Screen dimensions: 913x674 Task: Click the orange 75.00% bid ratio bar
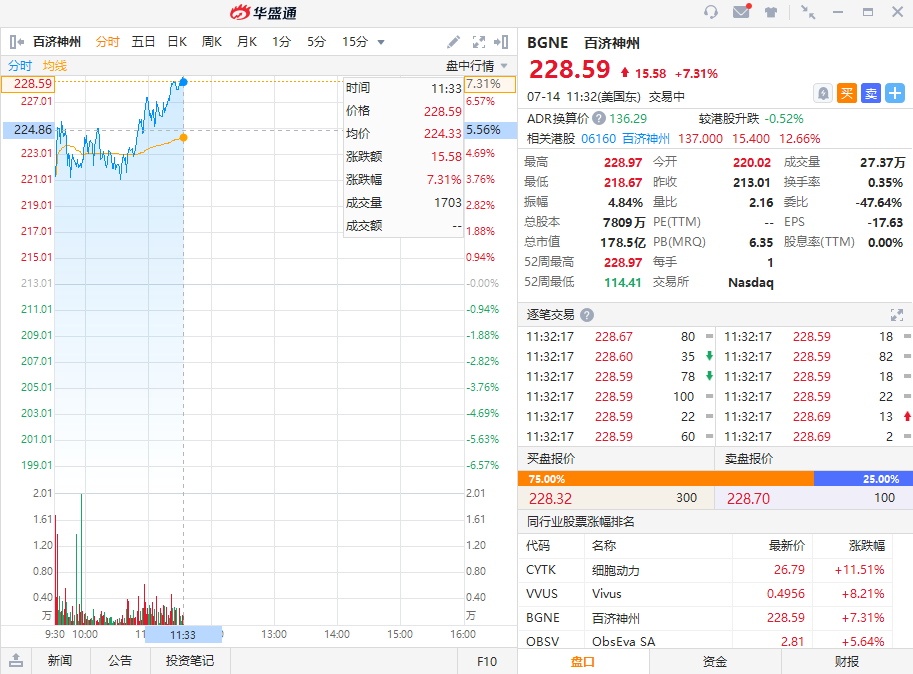666,479
